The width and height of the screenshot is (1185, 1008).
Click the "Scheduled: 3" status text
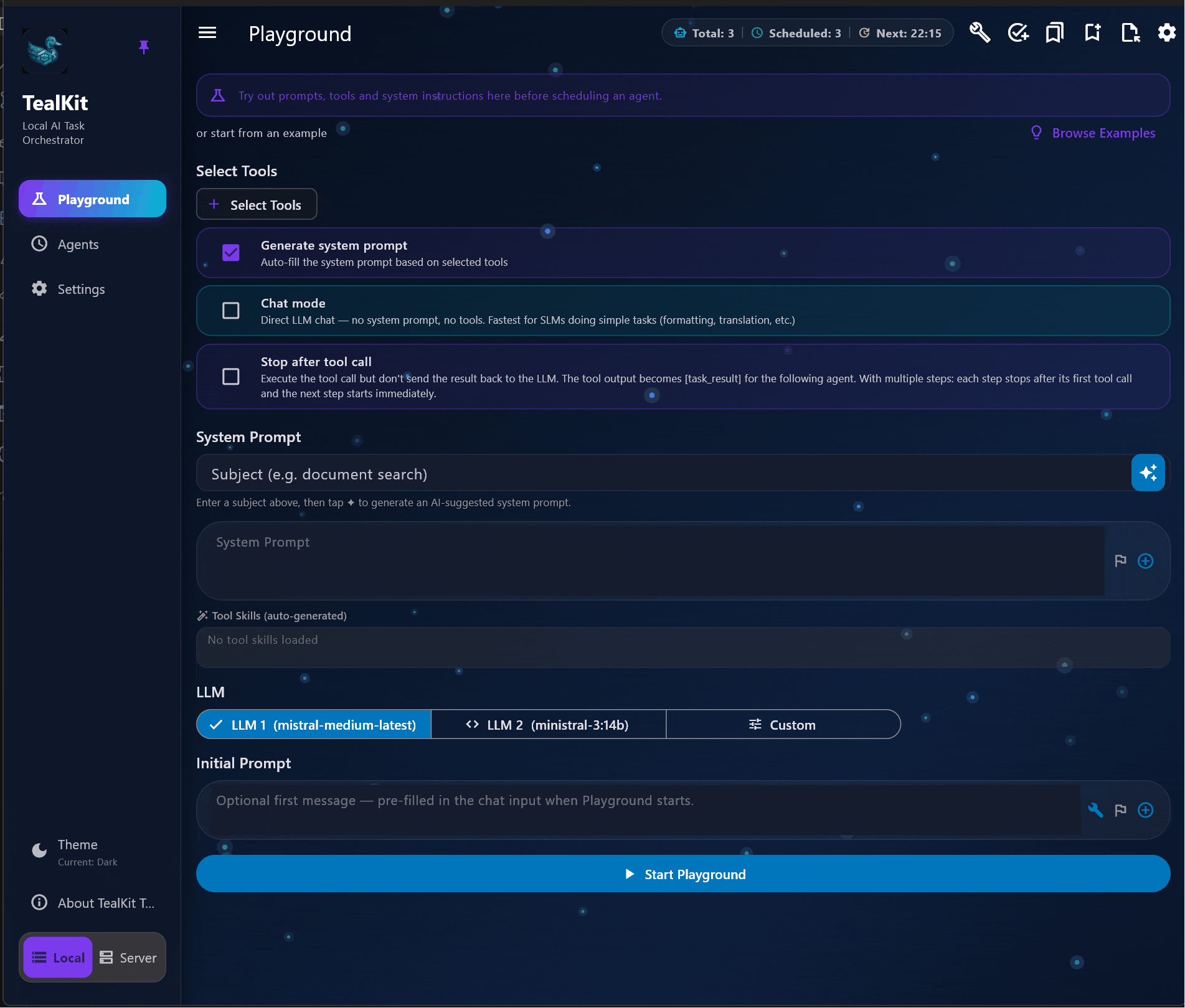point(805,33)
